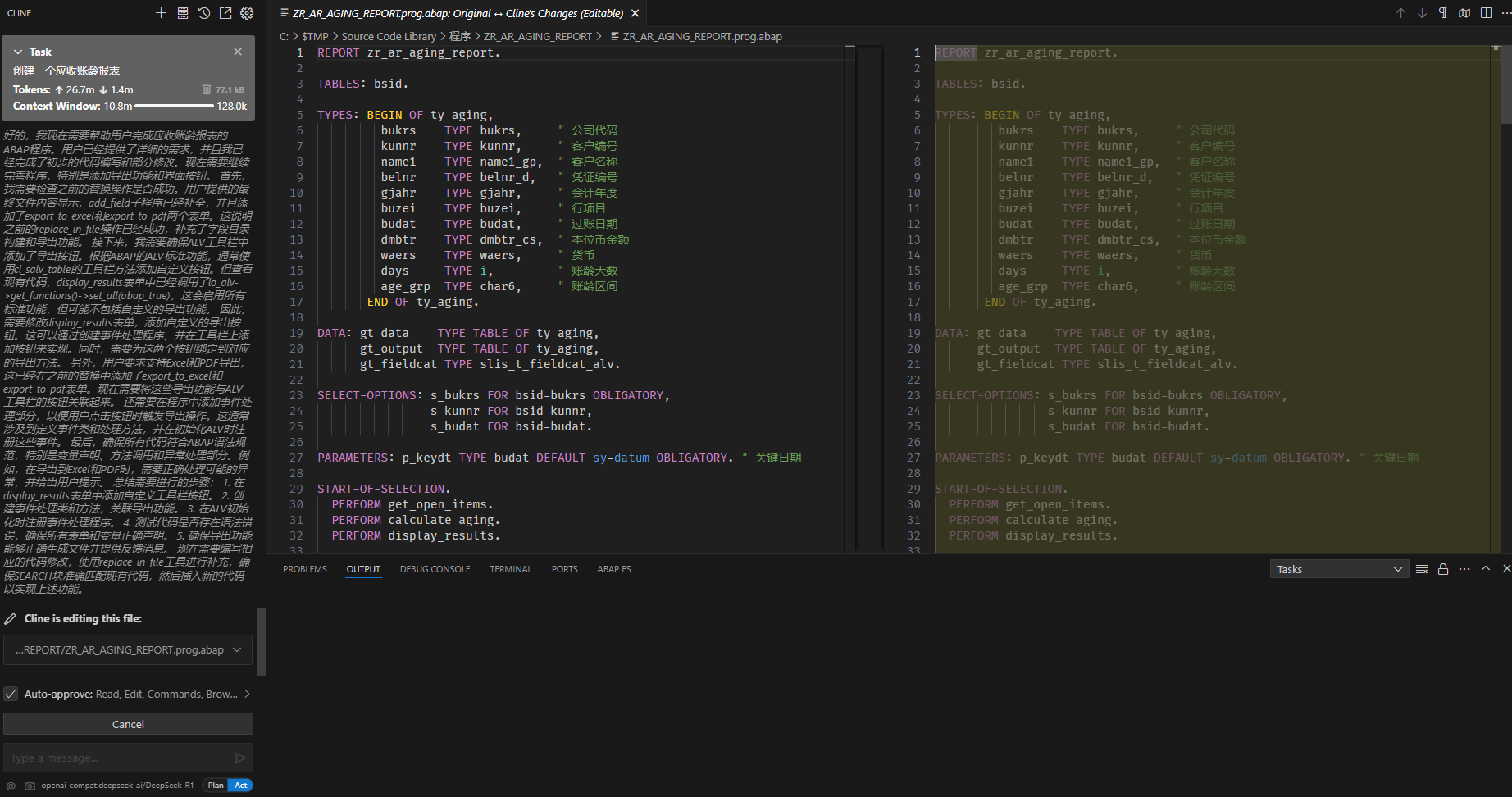The height and width of the screenshot is (797, 1512).
Task: Open Cline MCP servers icon
Action: [183, 13]
